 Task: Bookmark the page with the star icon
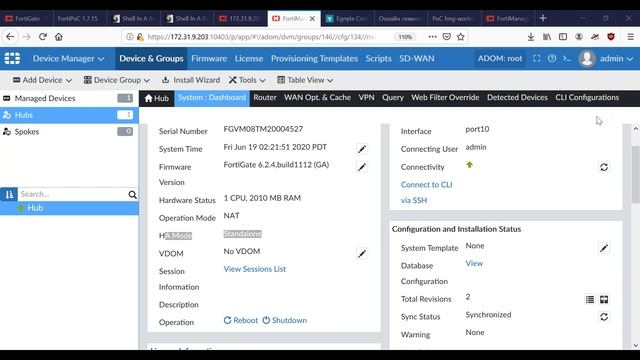[x=461, y=37]
